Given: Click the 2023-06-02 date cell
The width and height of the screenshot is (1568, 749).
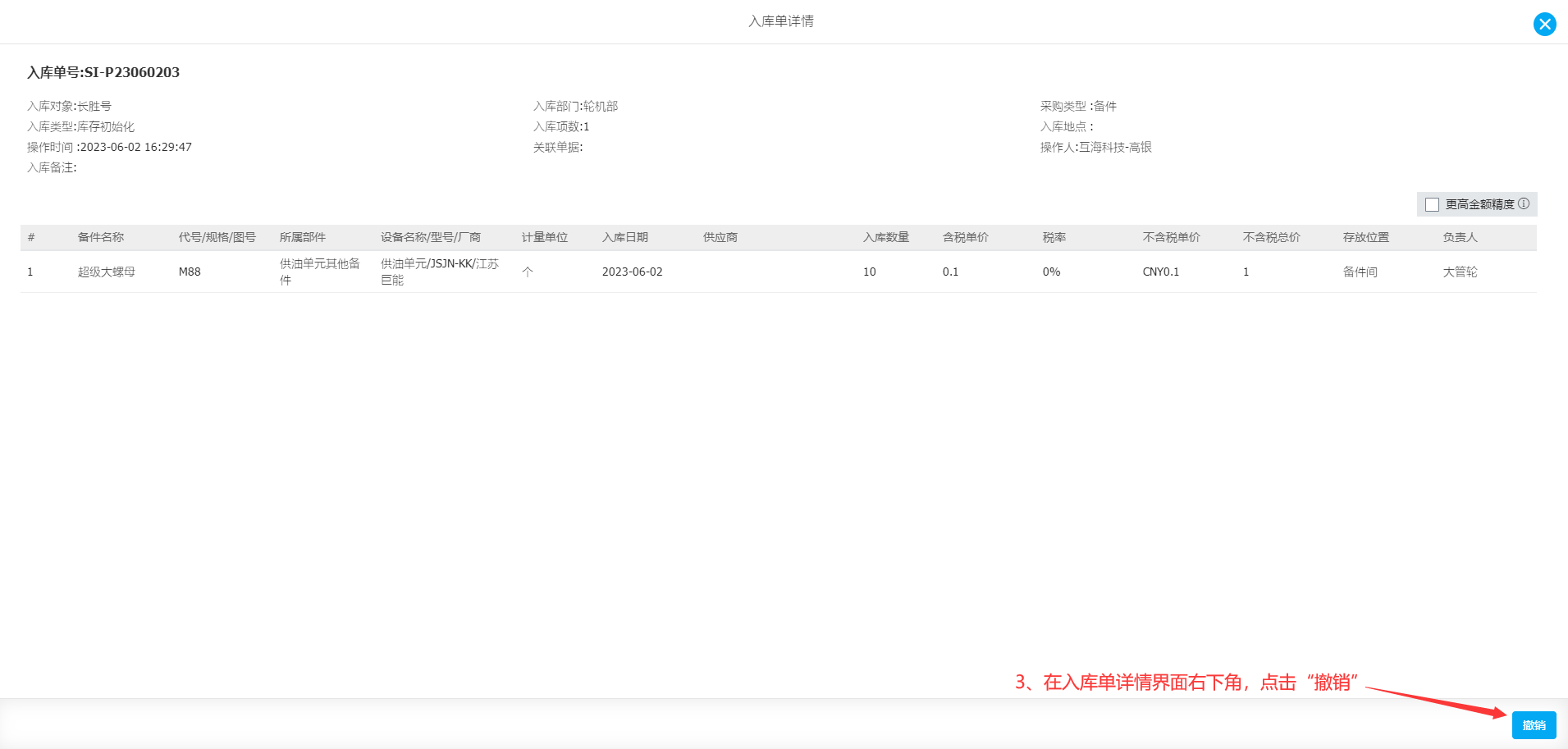Looking at the screenshot, I should pyautogui.click(x=633, y=272).
